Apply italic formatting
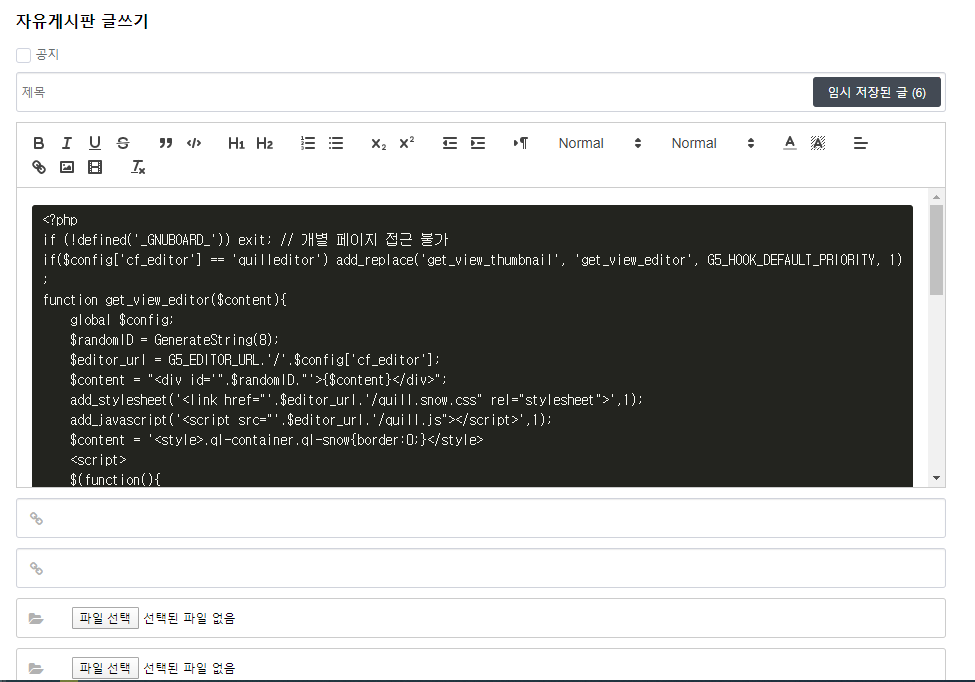The height and width of the screenshot is (682, 975). coord(67,143)
